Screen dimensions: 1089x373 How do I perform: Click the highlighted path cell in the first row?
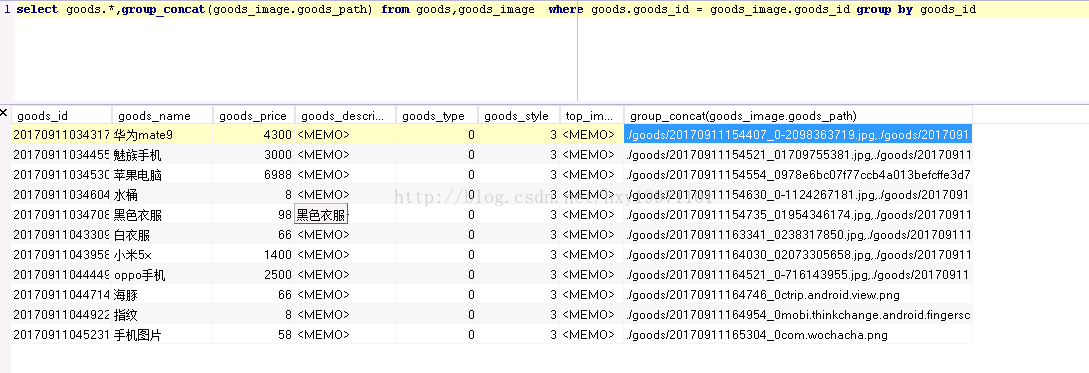coord(798,135)
